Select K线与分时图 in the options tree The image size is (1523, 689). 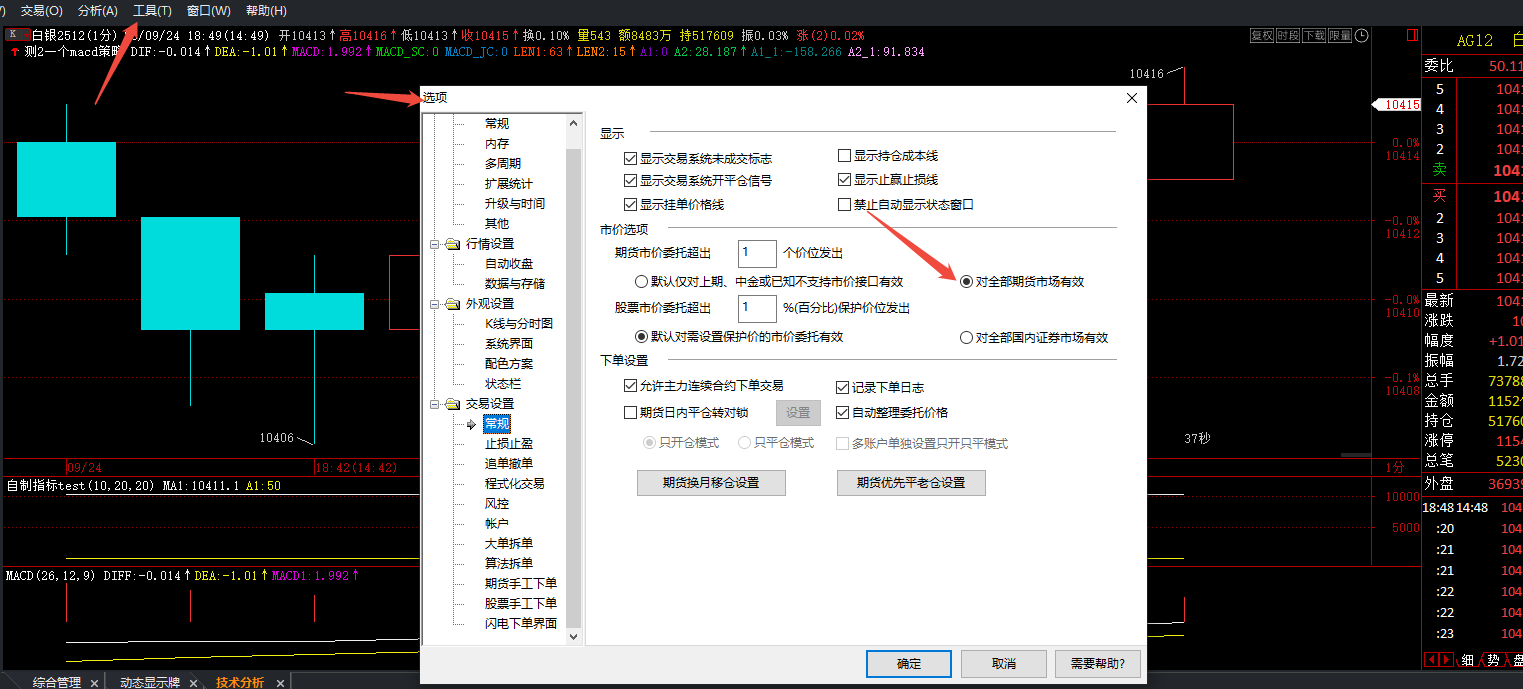coord(519,324)
